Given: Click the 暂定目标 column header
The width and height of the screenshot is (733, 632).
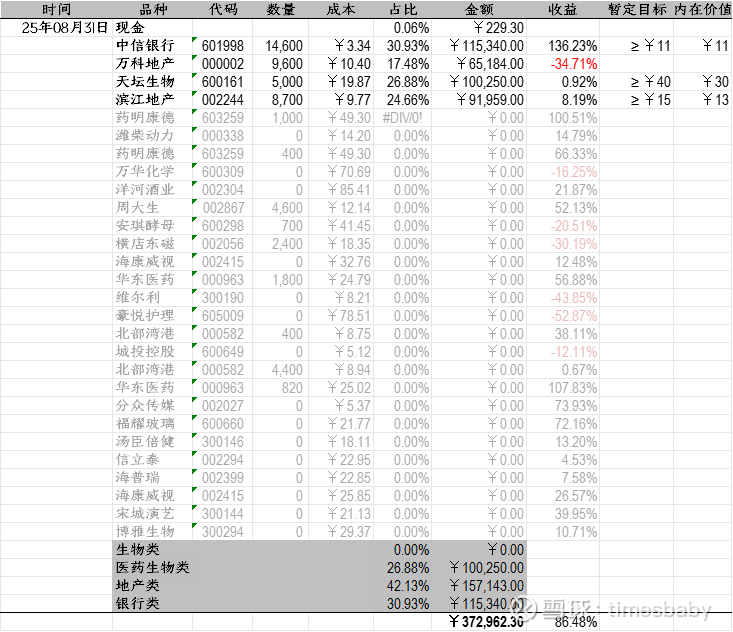Looking at the screenshot, I should point(637,9).
